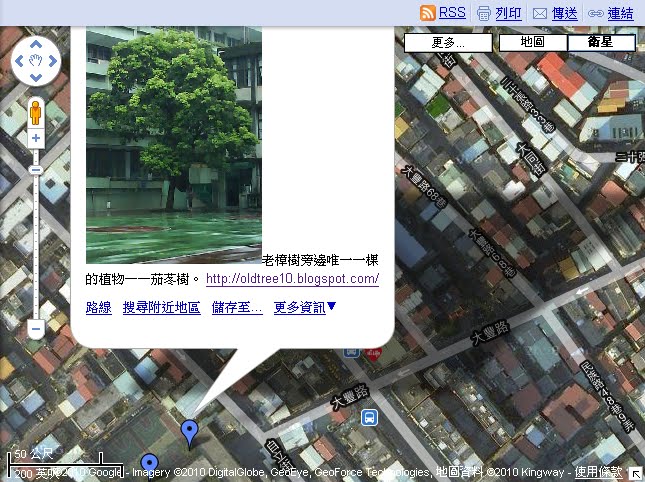Screen dimensions: 645x482
Task: Pan the map left with arrow
Action: pyautogui.click(x=19, y=61)
